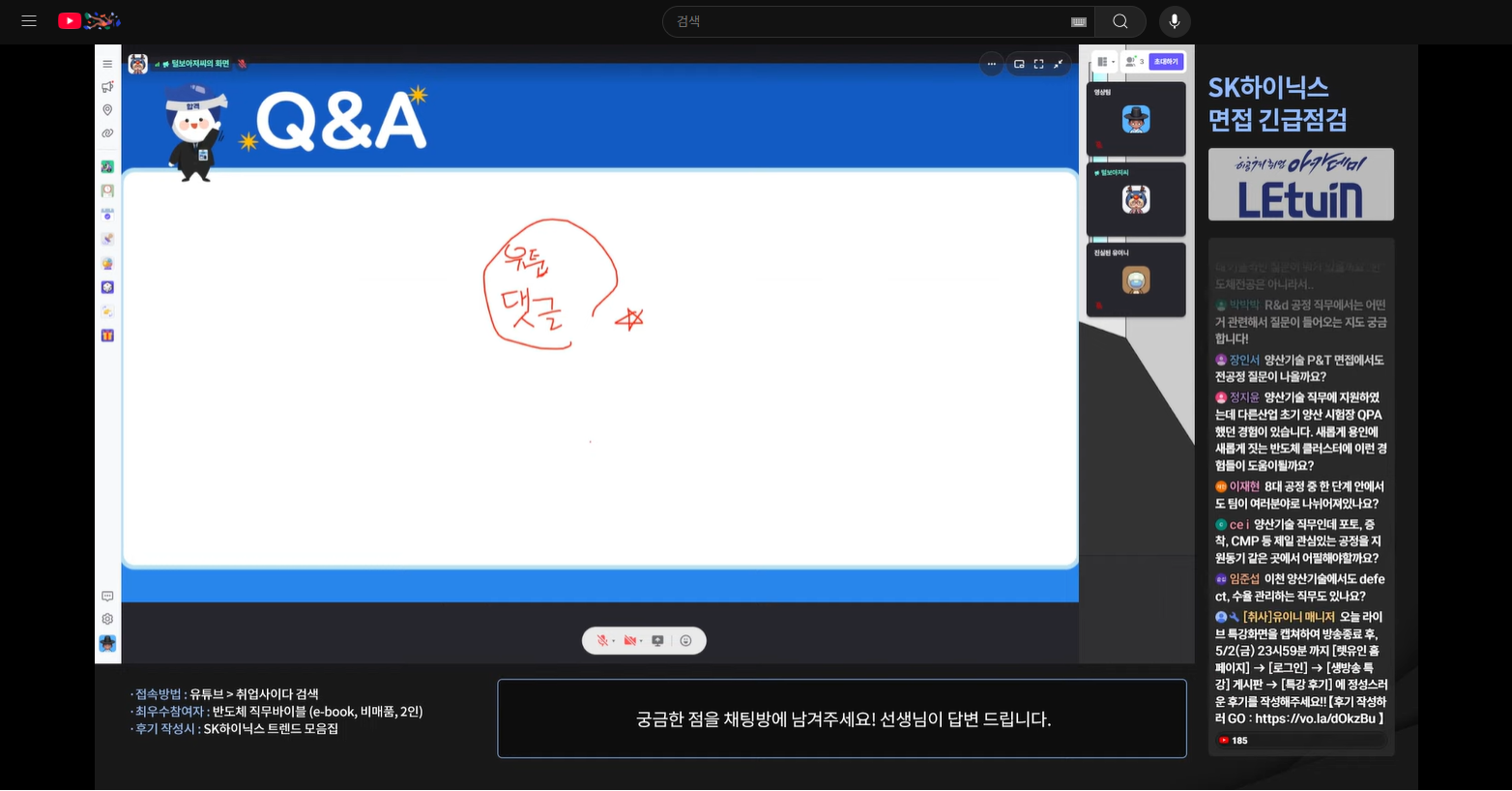1512x791 pixels.
Task: Start voice search with microphone button
Action: (x=1175, y=21)
